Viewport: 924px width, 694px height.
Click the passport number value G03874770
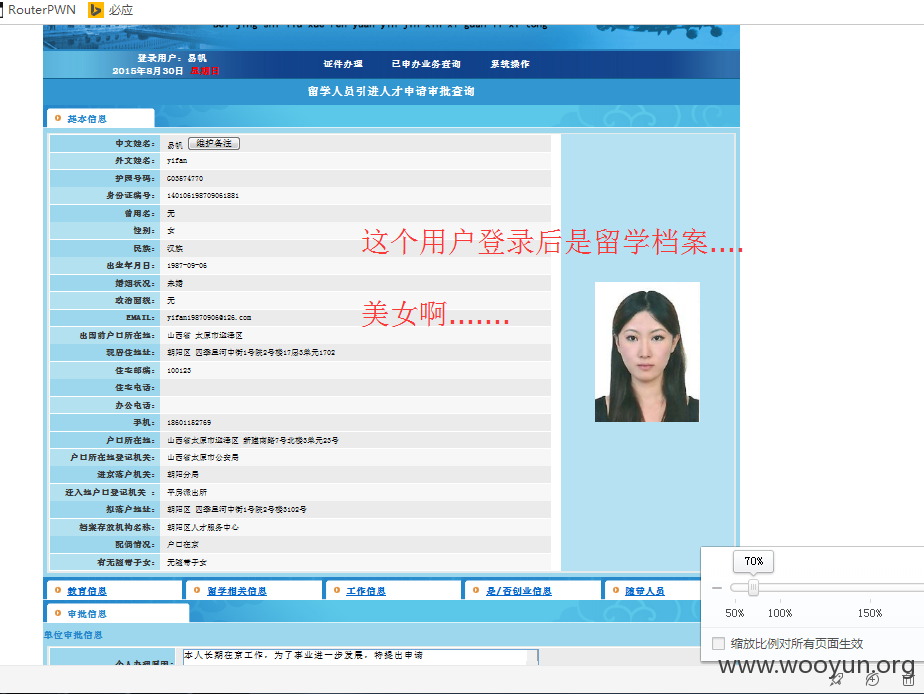pyautogui.click(x=185, y=179)
